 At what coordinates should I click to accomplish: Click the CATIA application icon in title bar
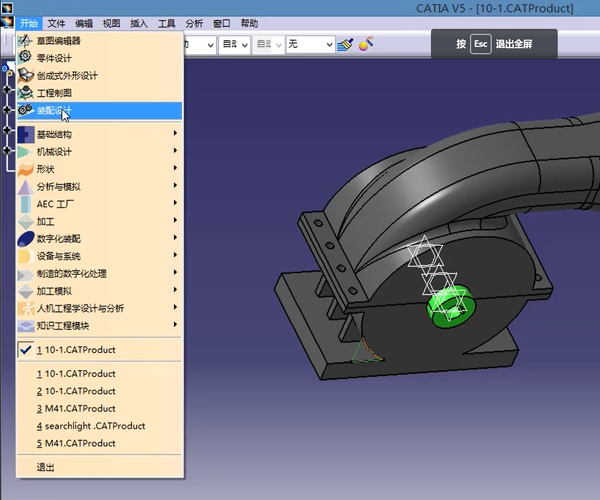(x=7, y=8)
